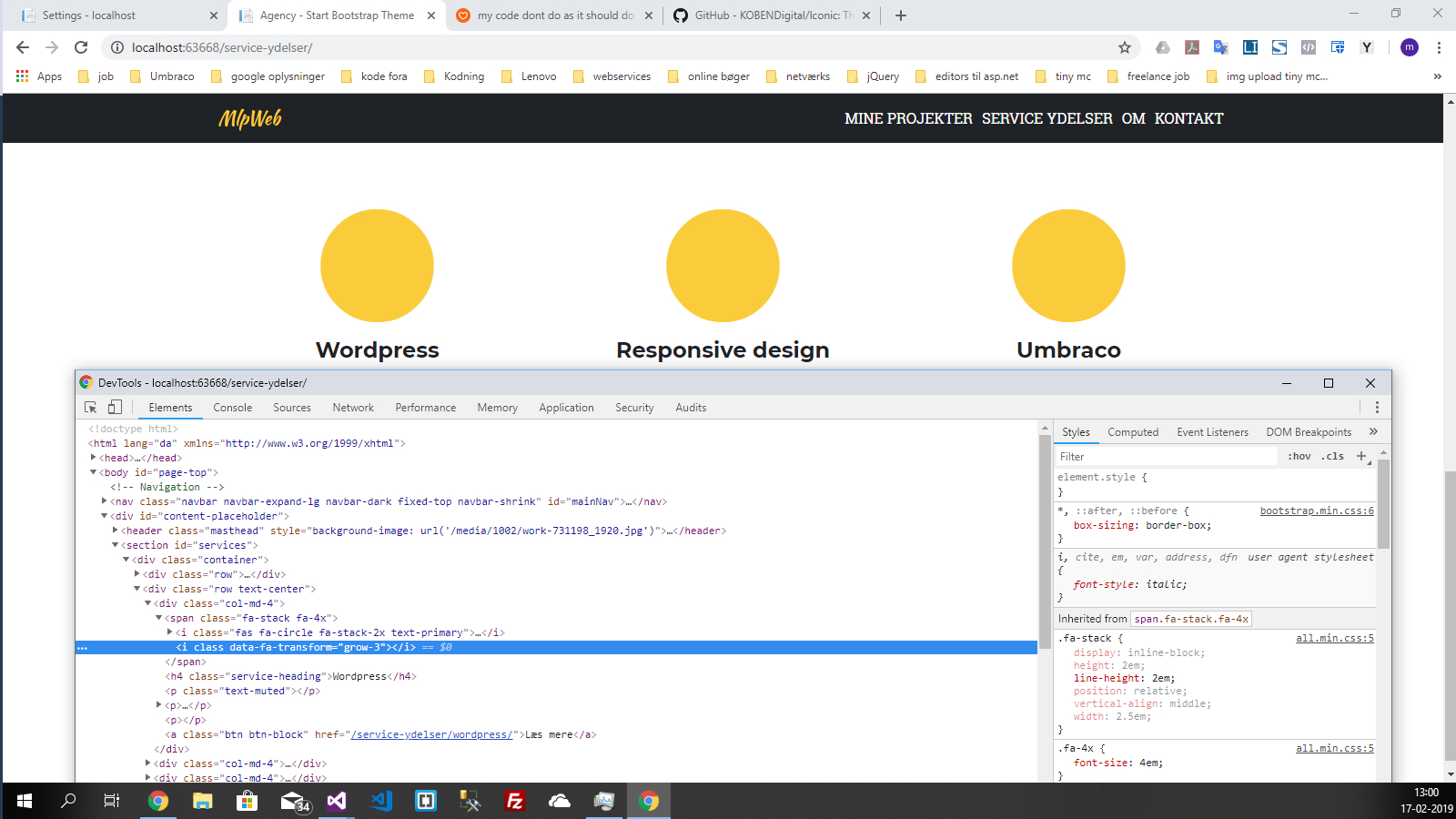Close the Agency Bootstrap Theme tab
Viewport: 1456px width, 819px height.
(431, 15)
